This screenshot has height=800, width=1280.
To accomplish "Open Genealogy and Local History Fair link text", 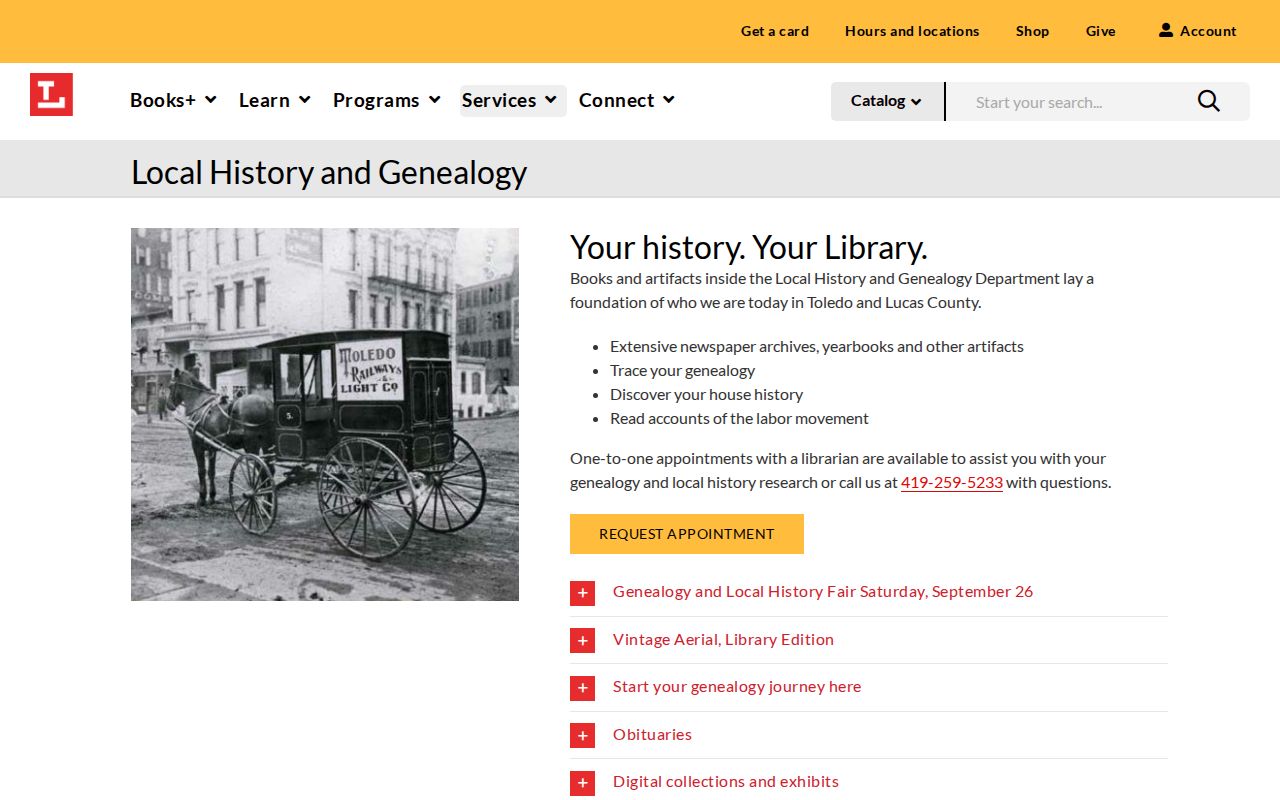I will click(x=823, y=591).
